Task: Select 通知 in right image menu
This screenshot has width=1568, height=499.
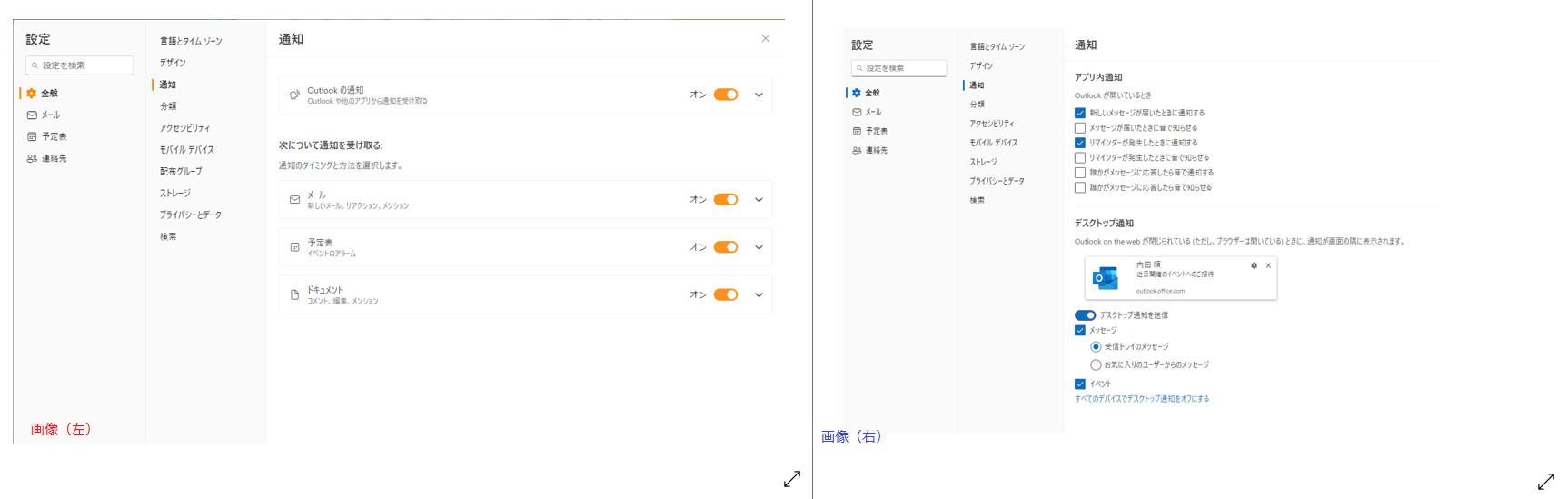Action: (x=977, y=85)
